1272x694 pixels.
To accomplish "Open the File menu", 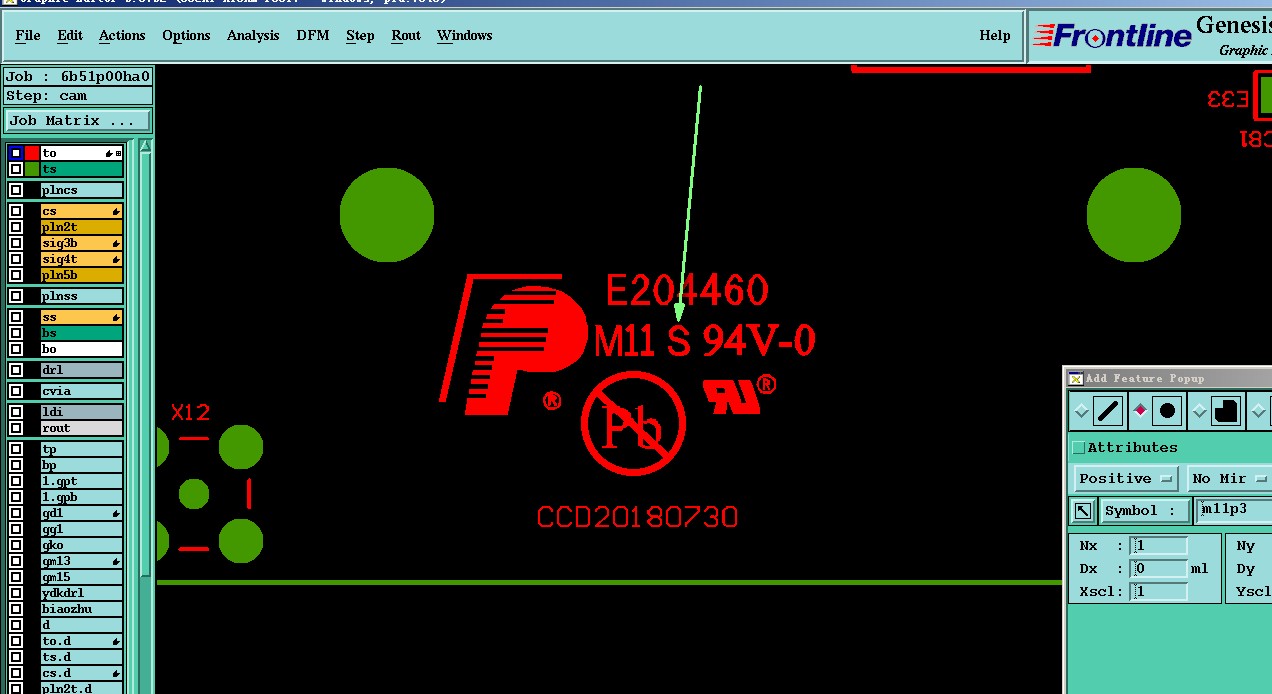I will (28, 35).
